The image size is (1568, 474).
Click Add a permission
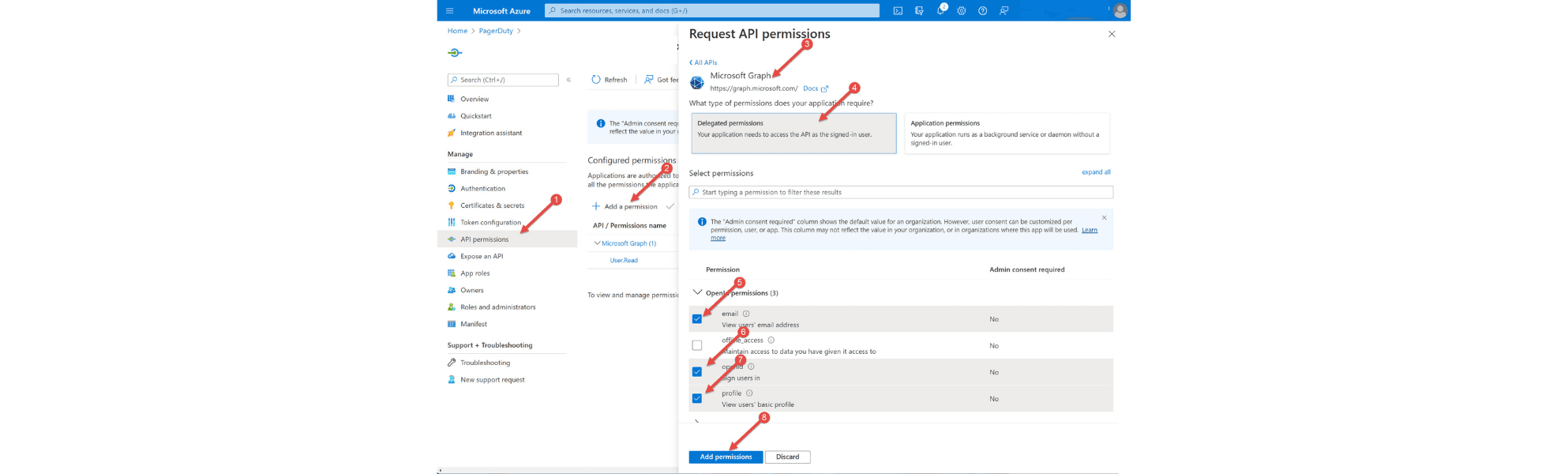(x=625, y=206)
